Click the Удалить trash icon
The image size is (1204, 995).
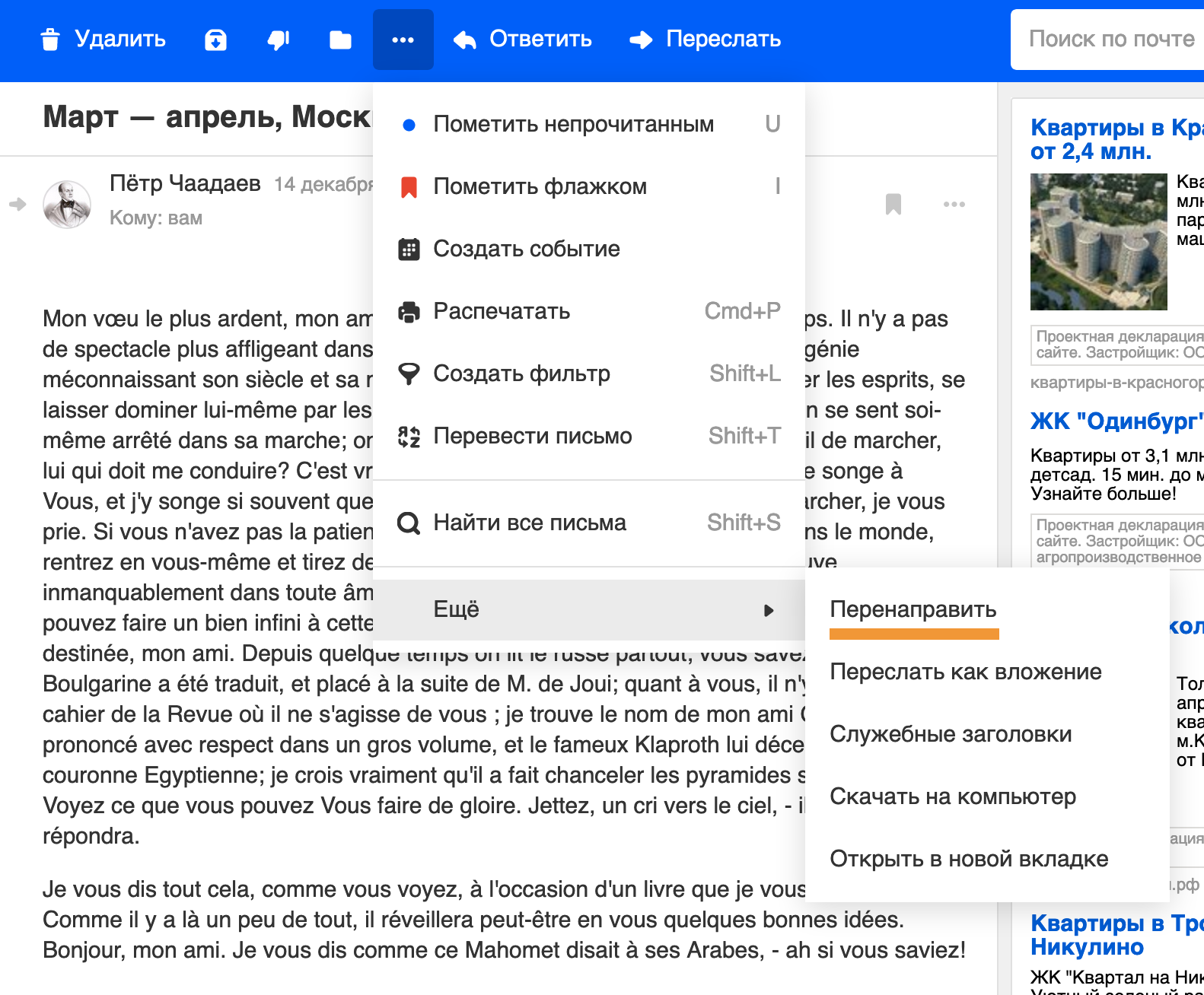(50, 40)
